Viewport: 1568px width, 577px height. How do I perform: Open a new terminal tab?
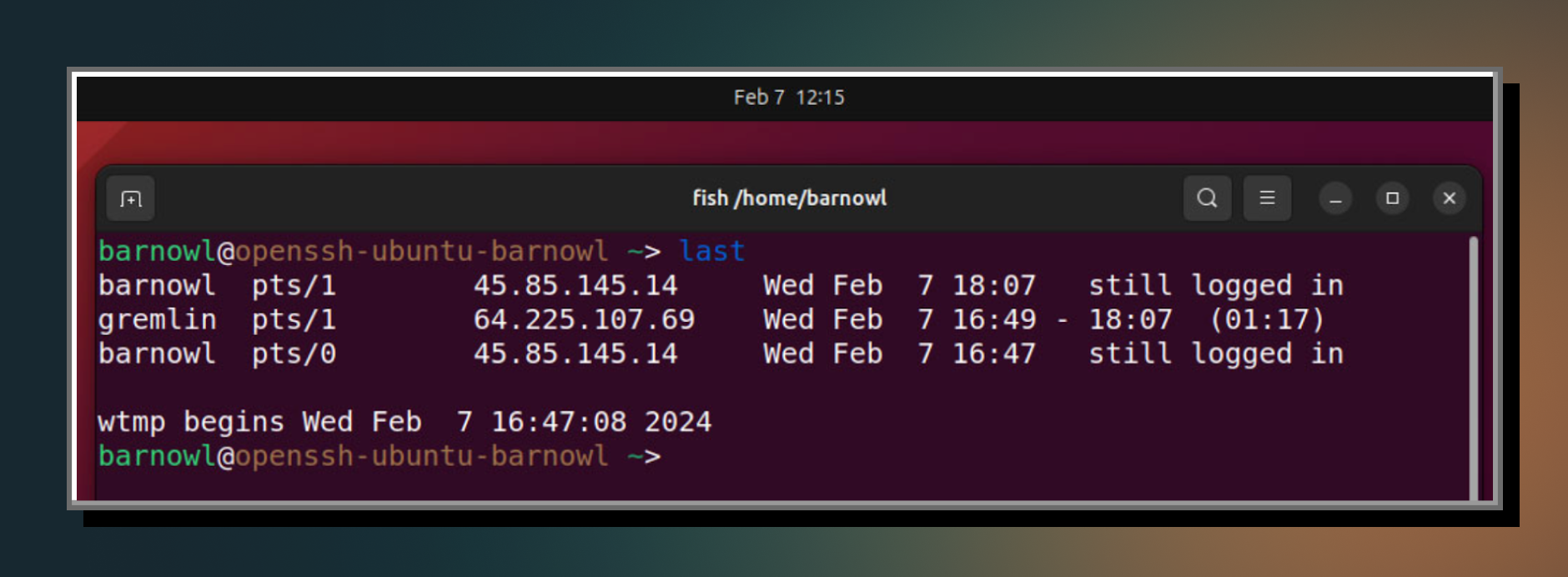click(131, 198)
